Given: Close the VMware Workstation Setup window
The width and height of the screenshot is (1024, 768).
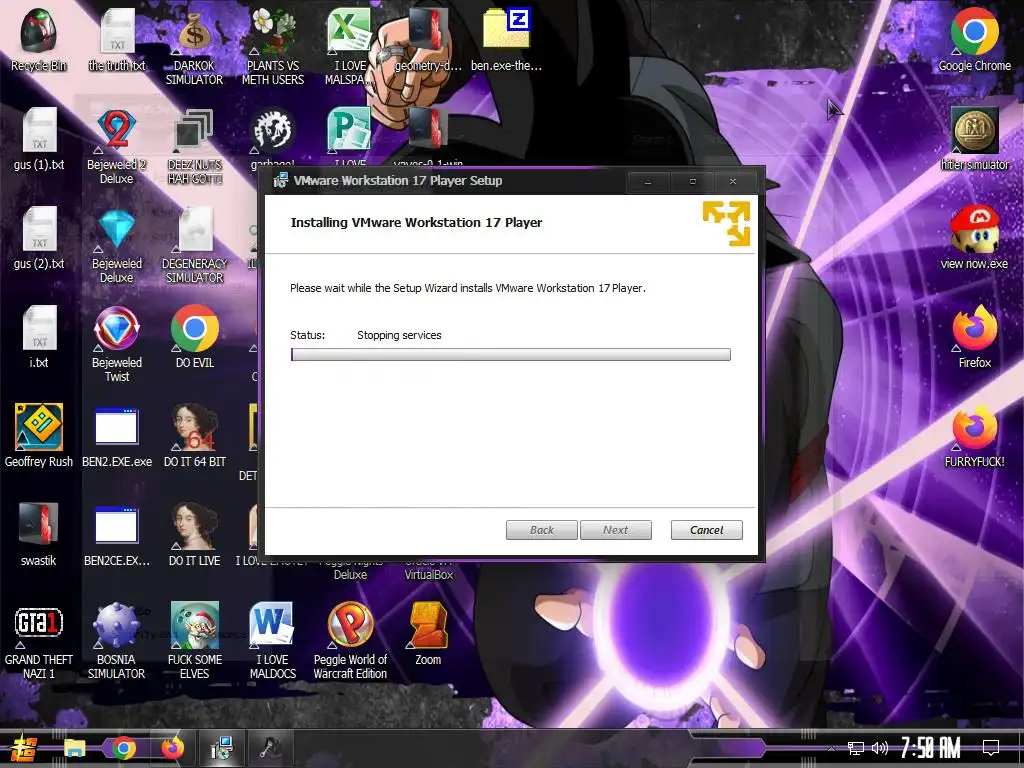Looking at the screenshot, I should [733, 182].
